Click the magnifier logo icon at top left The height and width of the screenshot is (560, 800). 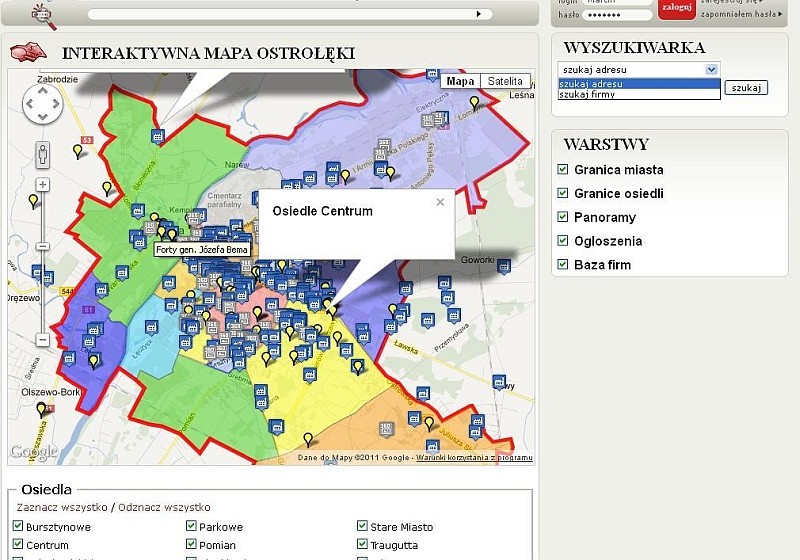44,16
